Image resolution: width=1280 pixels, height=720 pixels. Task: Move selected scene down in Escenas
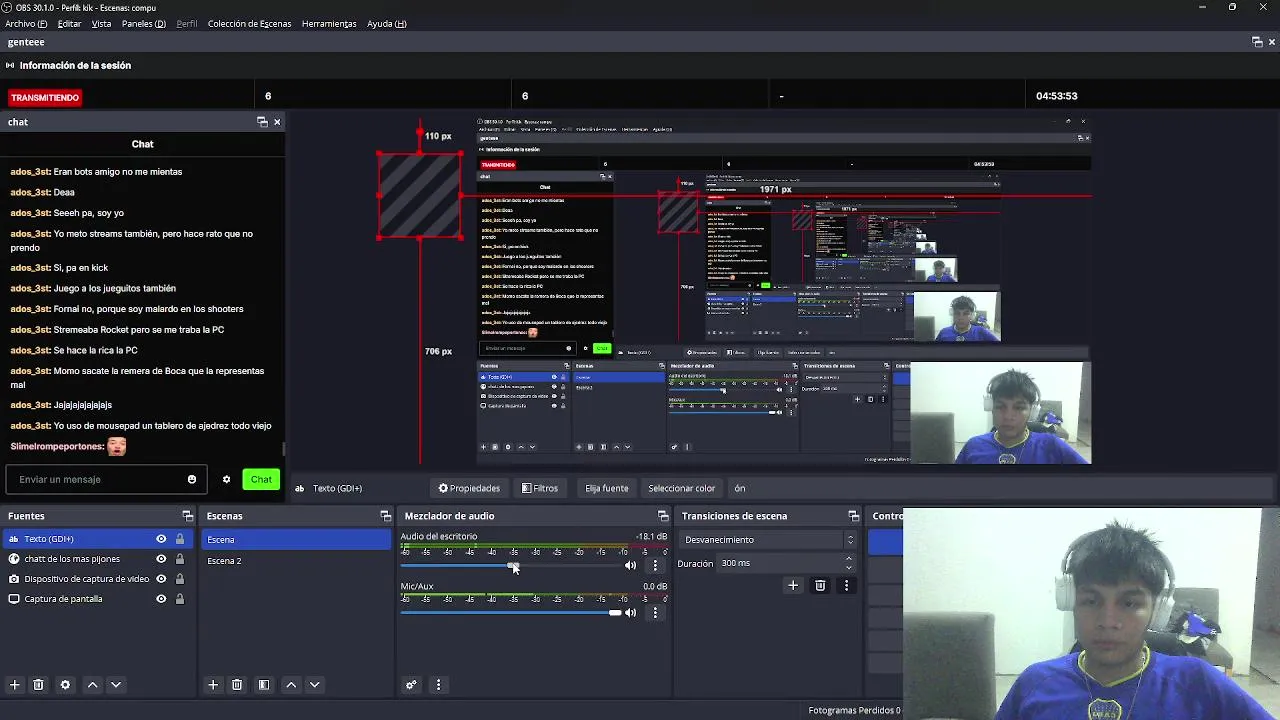coord(314,685)
